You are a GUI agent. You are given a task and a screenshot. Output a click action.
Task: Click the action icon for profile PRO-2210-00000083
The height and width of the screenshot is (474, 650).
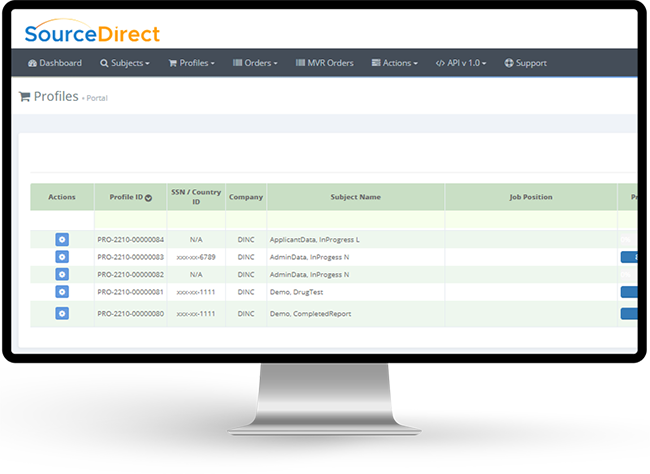click(62, 257)
